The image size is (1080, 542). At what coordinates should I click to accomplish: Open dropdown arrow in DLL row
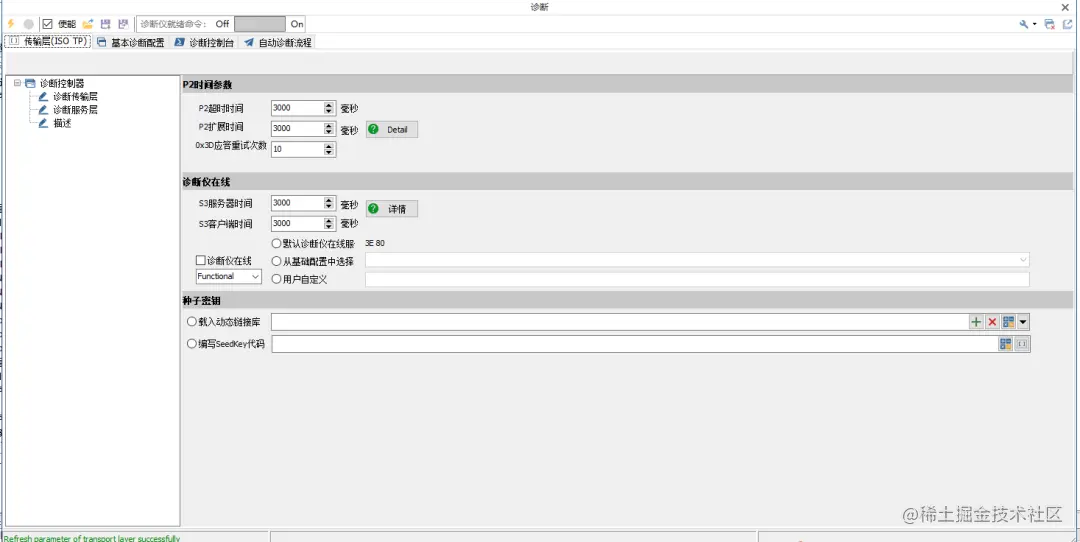[1023, 322]
